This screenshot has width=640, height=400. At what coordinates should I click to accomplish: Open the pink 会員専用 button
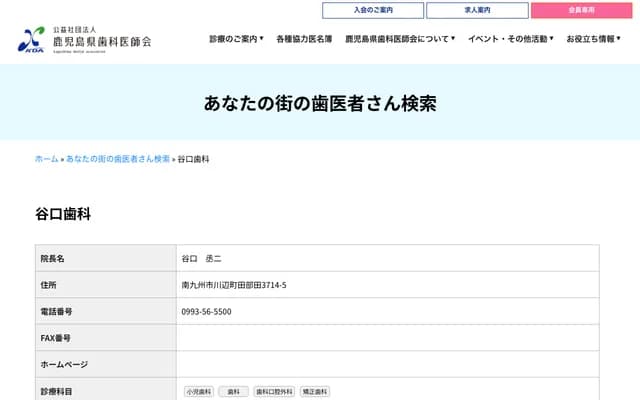point(582,10)
